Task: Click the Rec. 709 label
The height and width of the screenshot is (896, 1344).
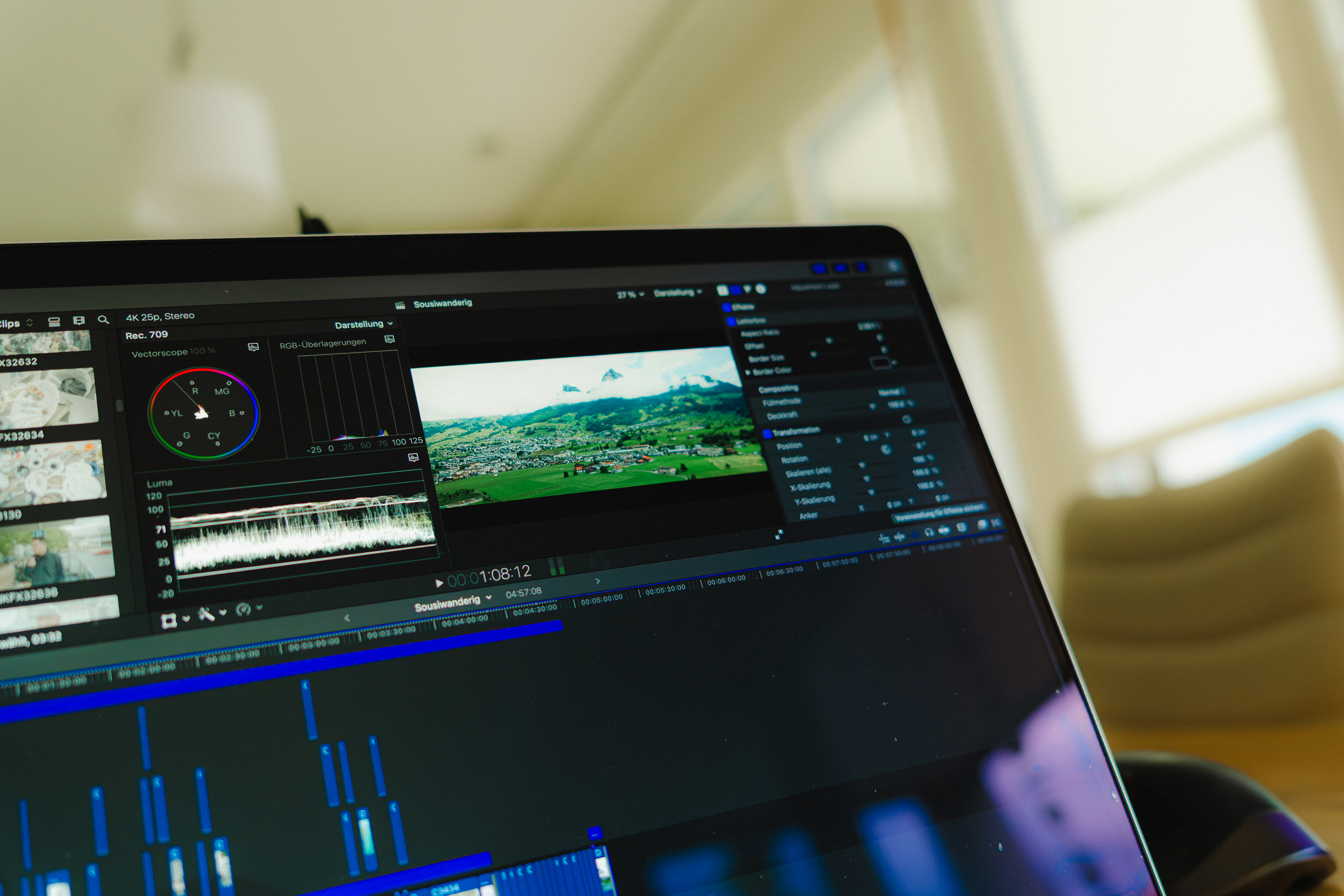Action: 147,335
